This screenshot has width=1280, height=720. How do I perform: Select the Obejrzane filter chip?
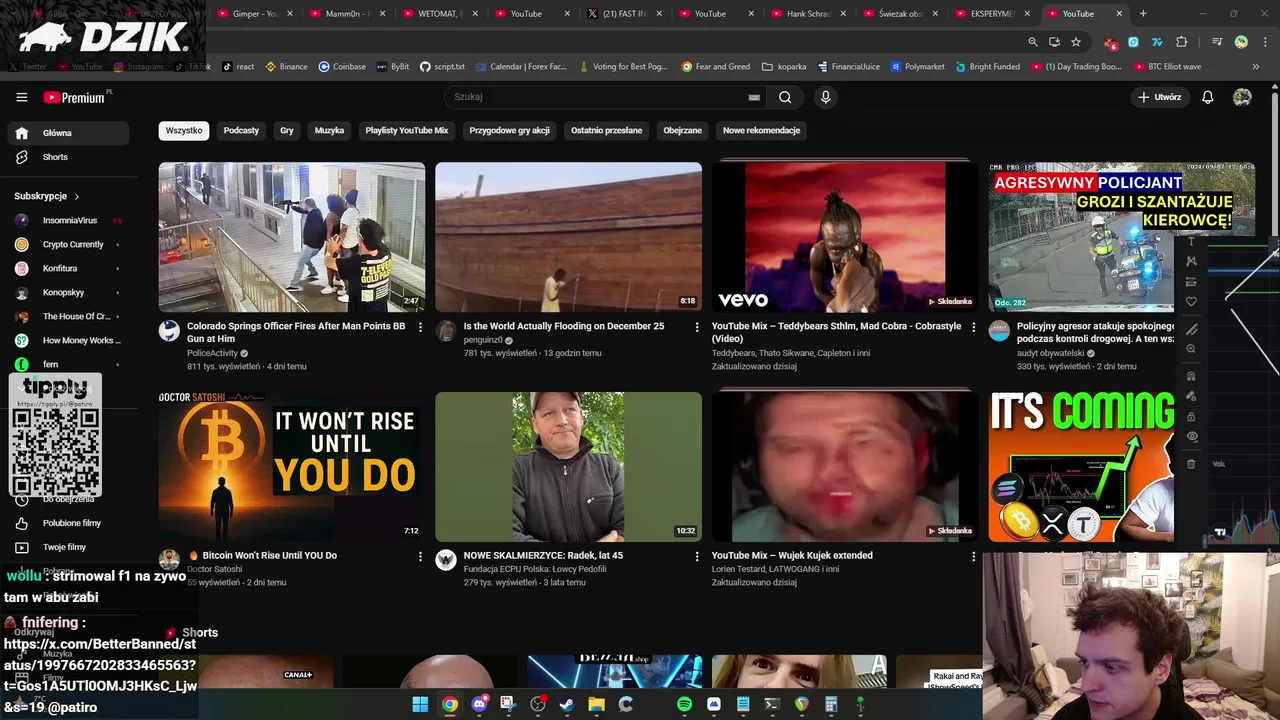(682, 130)
